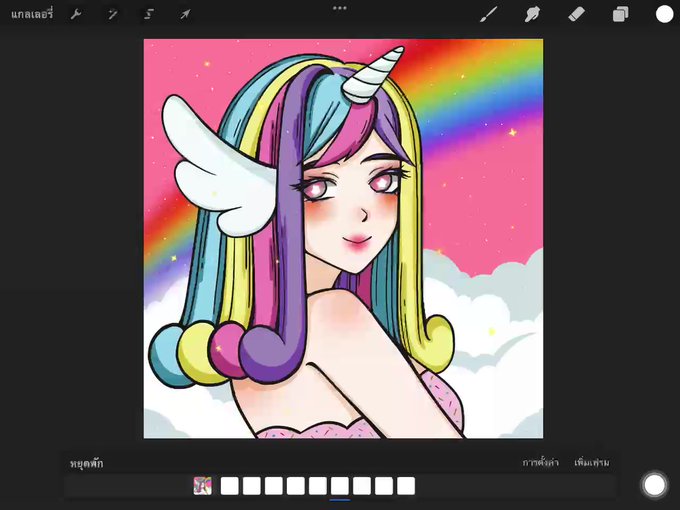Select the Eraser tool
The width and height of the screenshot is (680, 510).
click(x=576, y=14)
